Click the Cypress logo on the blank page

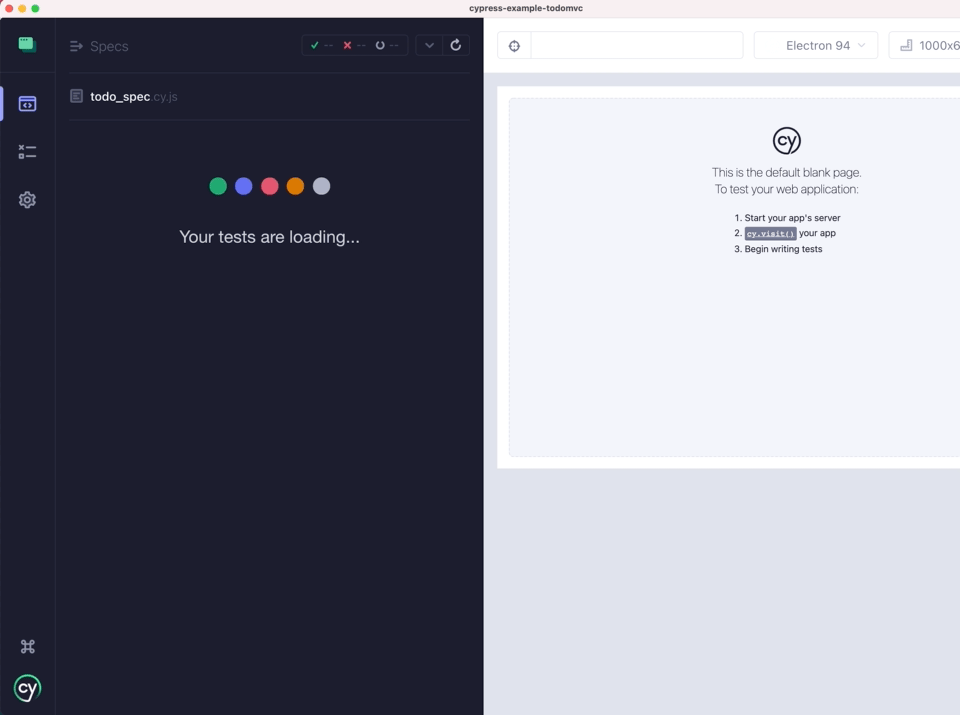tap(786, 141)
